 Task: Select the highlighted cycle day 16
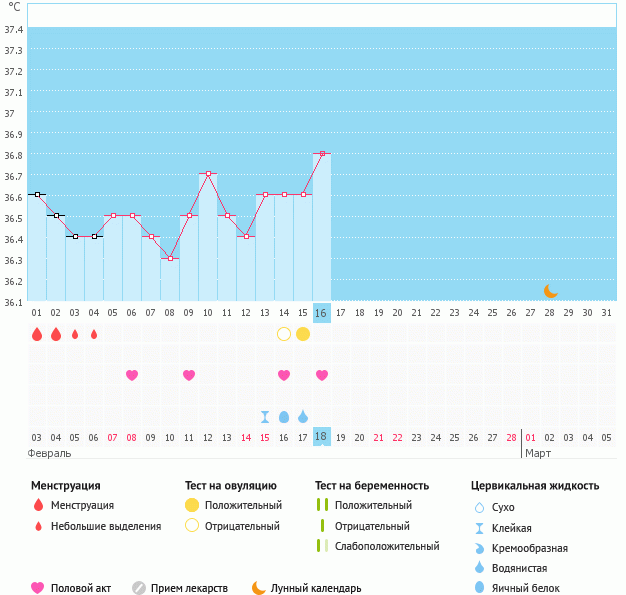[321, 313]
